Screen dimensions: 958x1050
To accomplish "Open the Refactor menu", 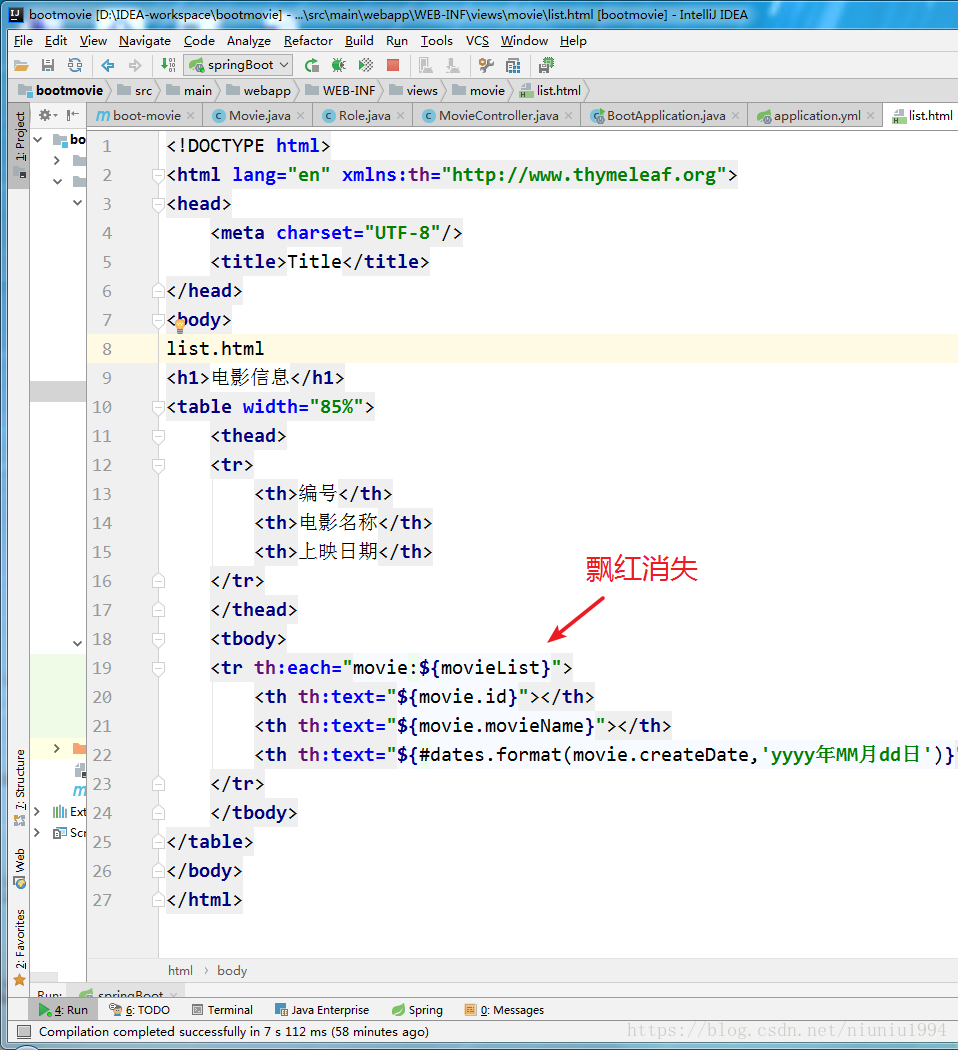I will pos(308,41).
